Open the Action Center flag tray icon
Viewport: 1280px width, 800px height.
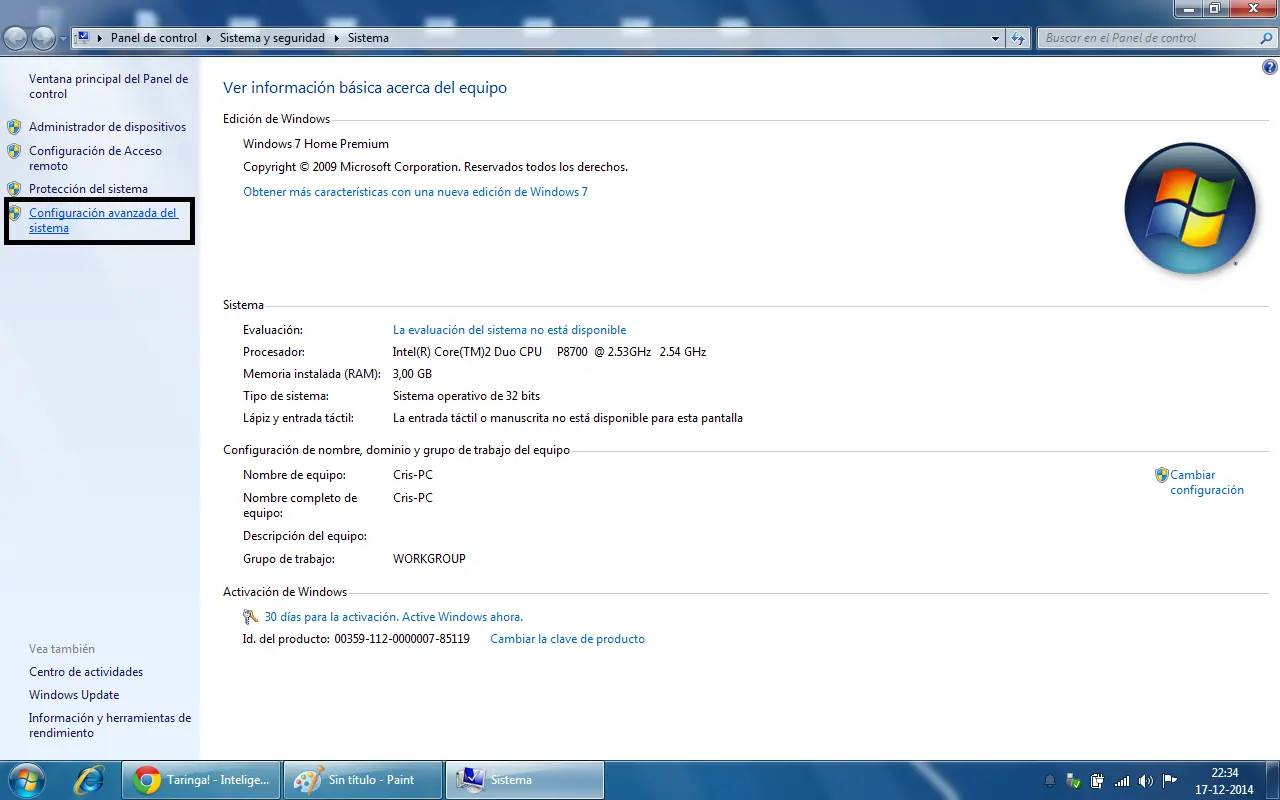[x=1170, y=780]
